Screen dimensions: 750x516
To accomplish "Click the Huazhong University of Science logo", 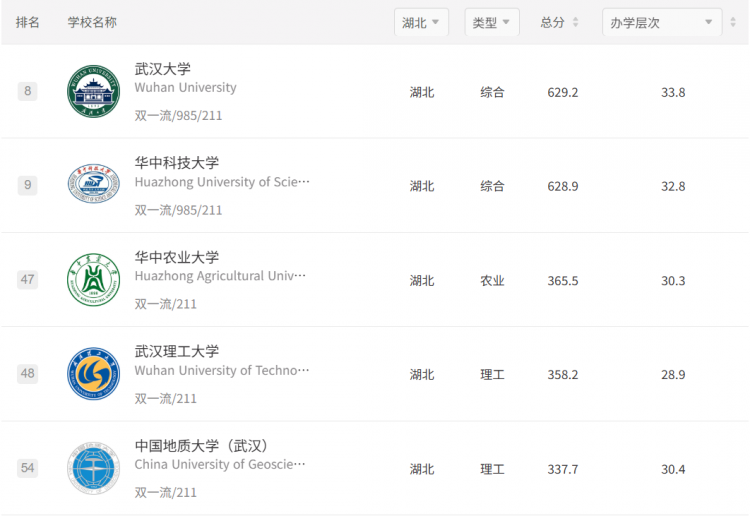I will [93, 184].
